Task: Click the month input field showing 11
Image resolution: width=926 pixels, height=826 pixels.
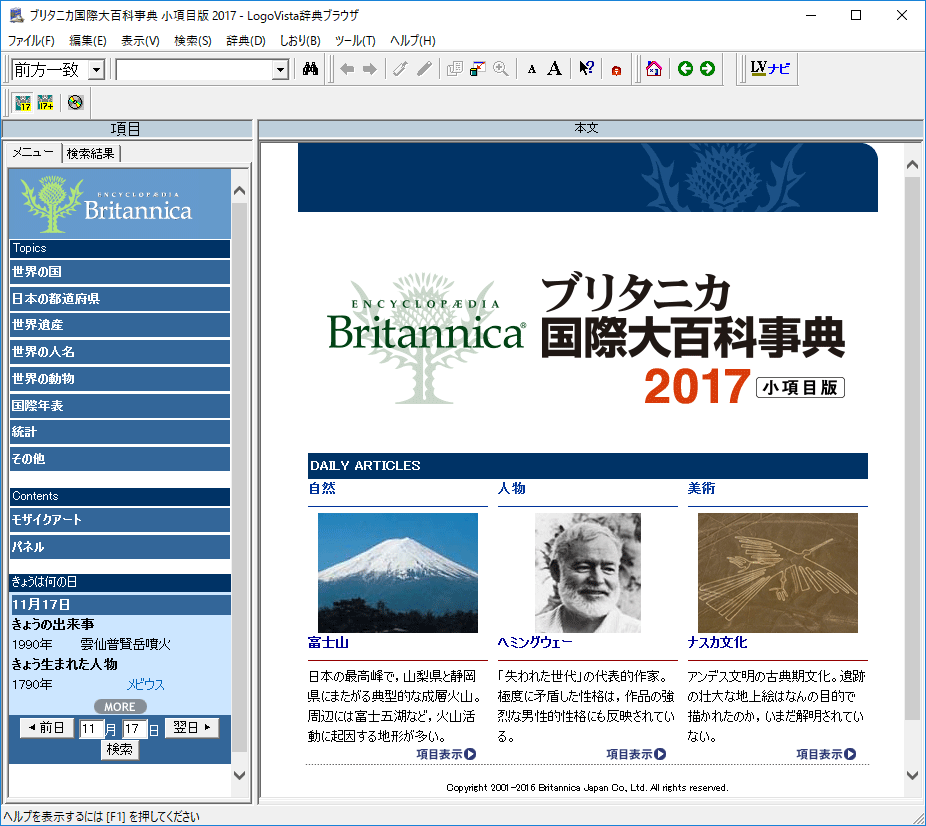Action: (x=91, y=729)
